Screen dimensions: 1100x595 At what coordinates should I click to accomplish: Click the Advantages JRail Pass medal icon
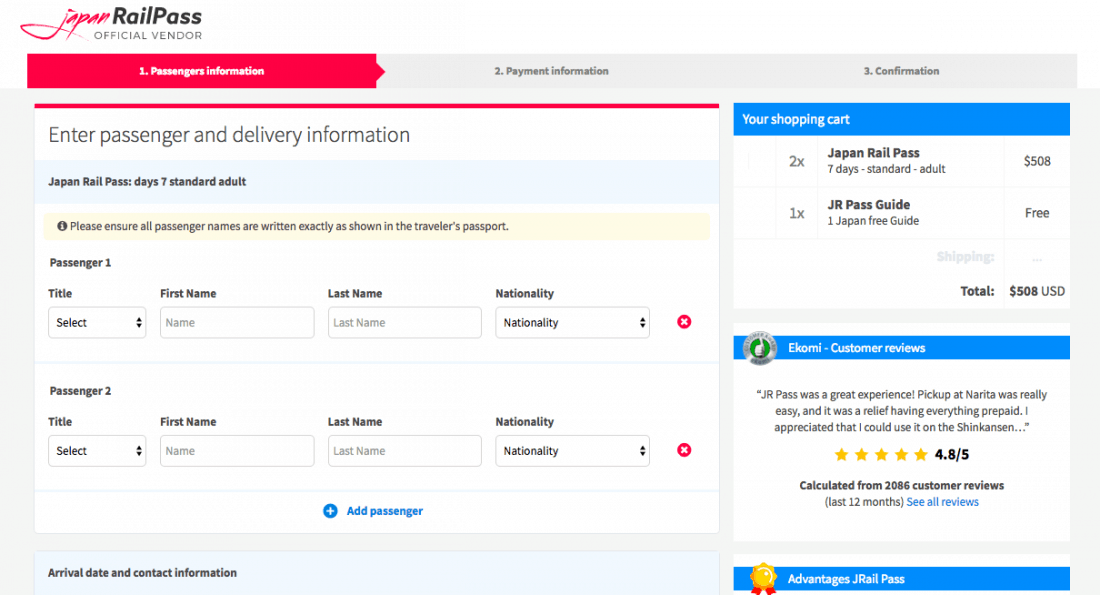763,579
